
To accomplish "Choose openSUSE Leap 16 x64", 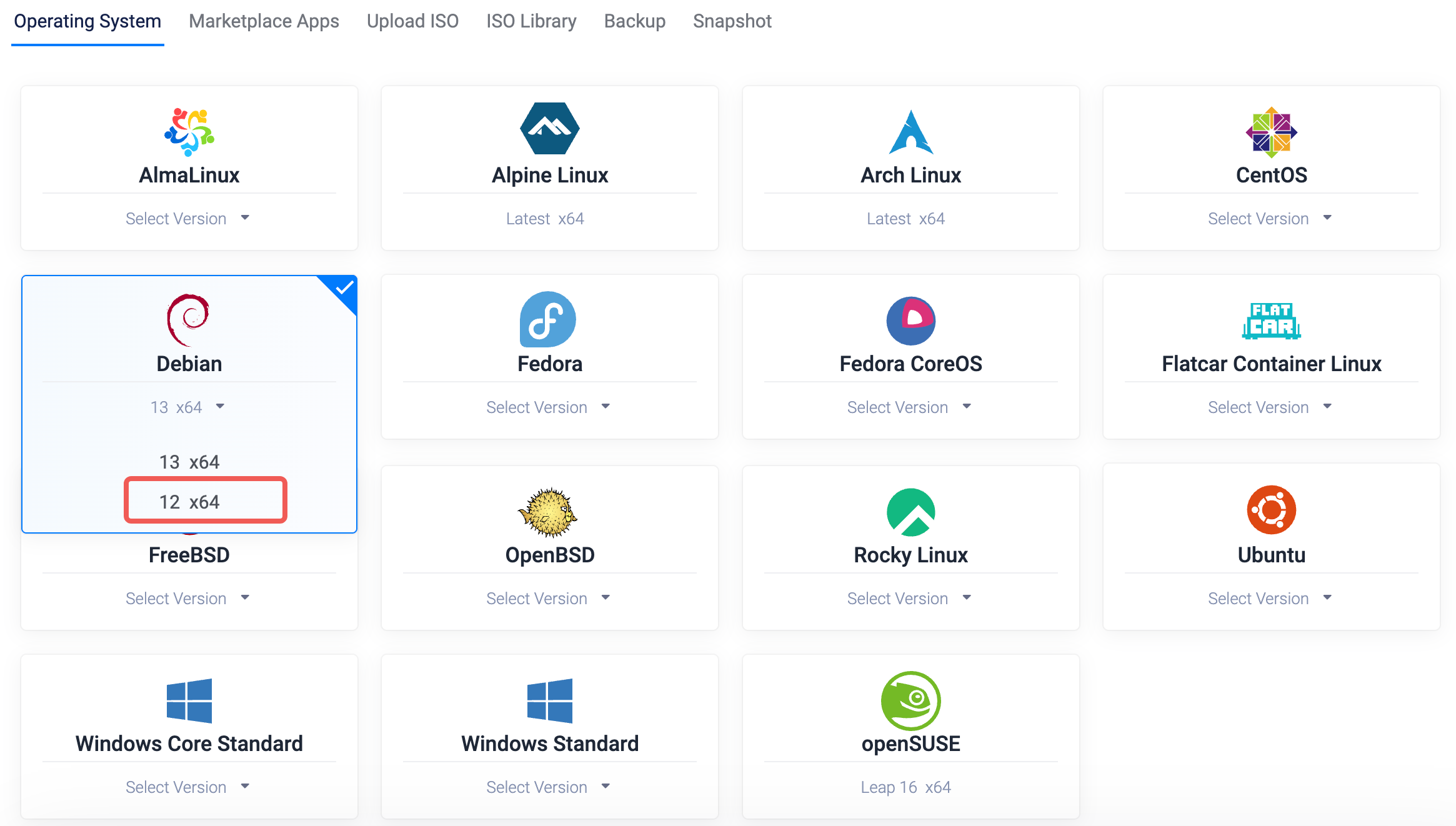I will tap(905, 787).
